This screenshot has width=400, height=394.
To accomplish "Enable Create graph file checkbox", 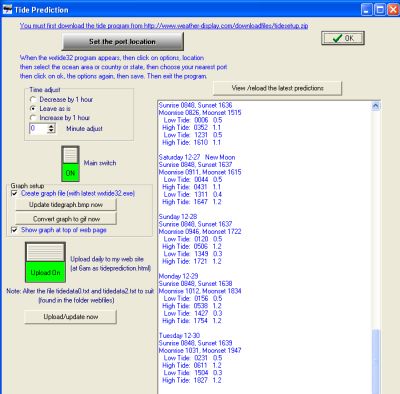I will click(x=14, y=193).
